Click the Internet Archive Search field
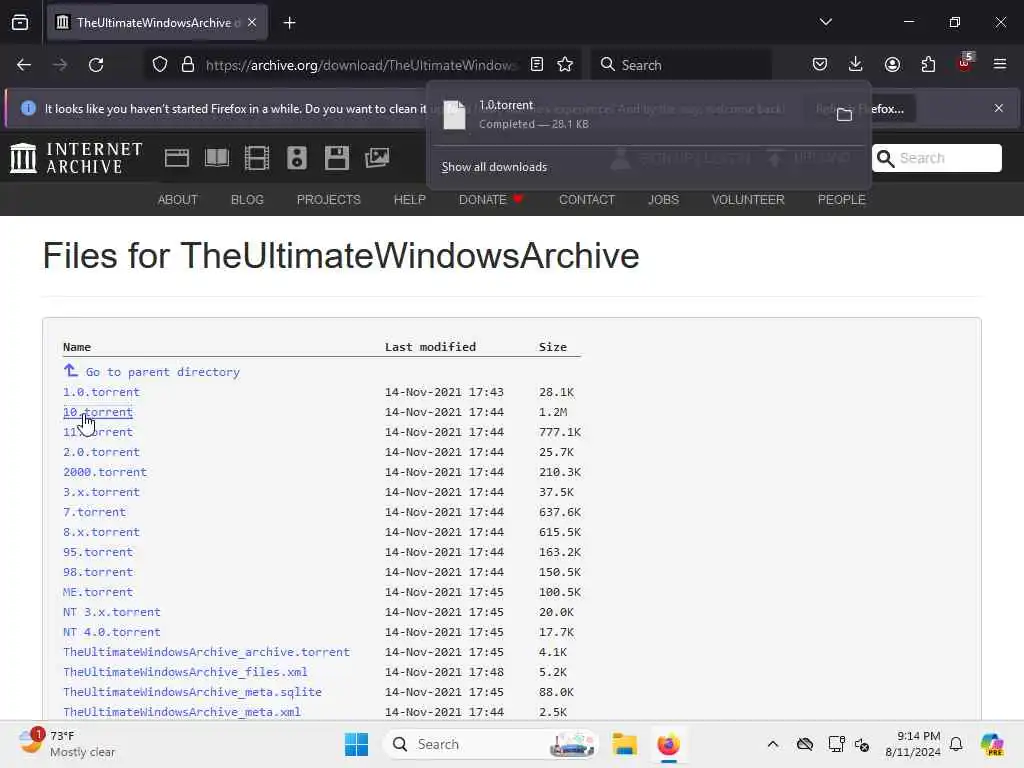This screenshot has height=768, width=1024. tap(936, 158)
